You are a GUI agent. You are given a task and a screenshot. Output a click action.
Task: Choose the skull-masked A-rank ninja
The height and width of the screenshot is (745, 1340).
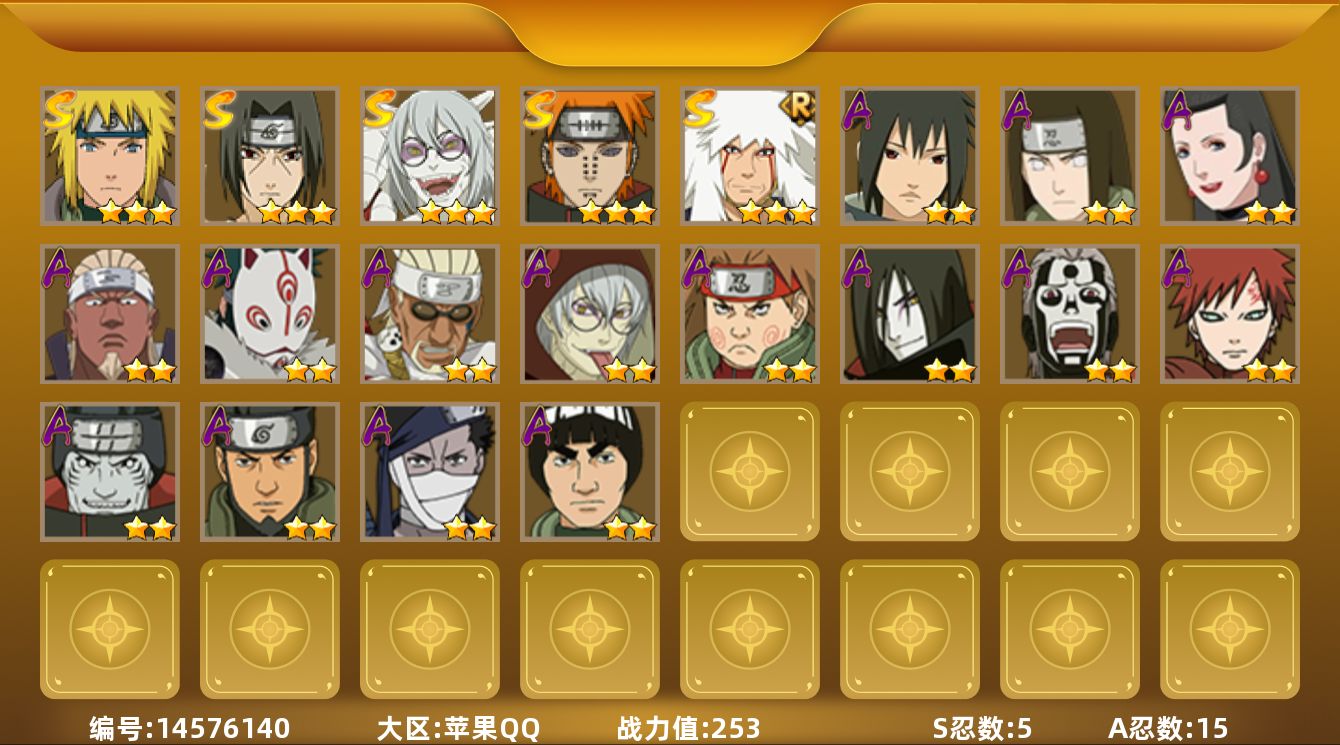pyautogui.click(x=1070, y=314)
